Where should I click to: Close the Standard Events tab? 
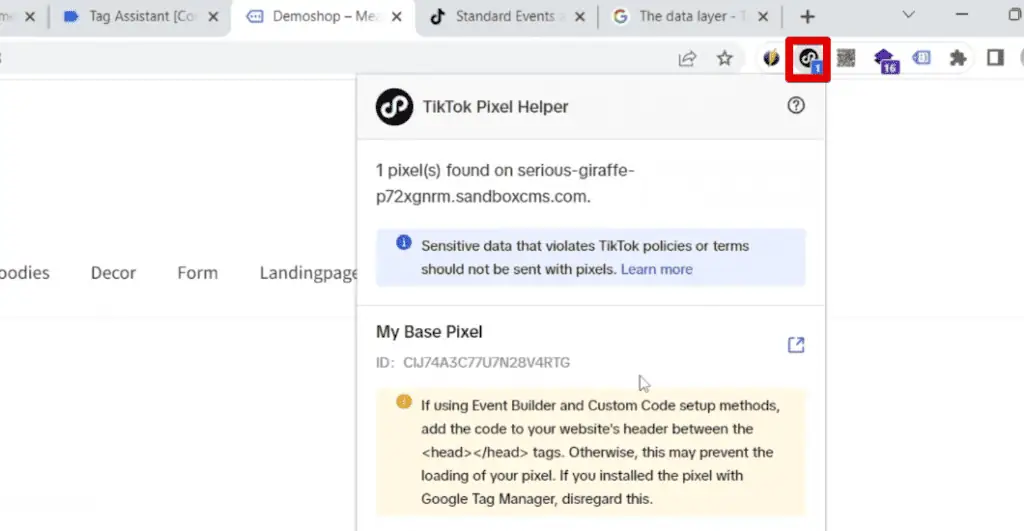[x=579, y=17]
